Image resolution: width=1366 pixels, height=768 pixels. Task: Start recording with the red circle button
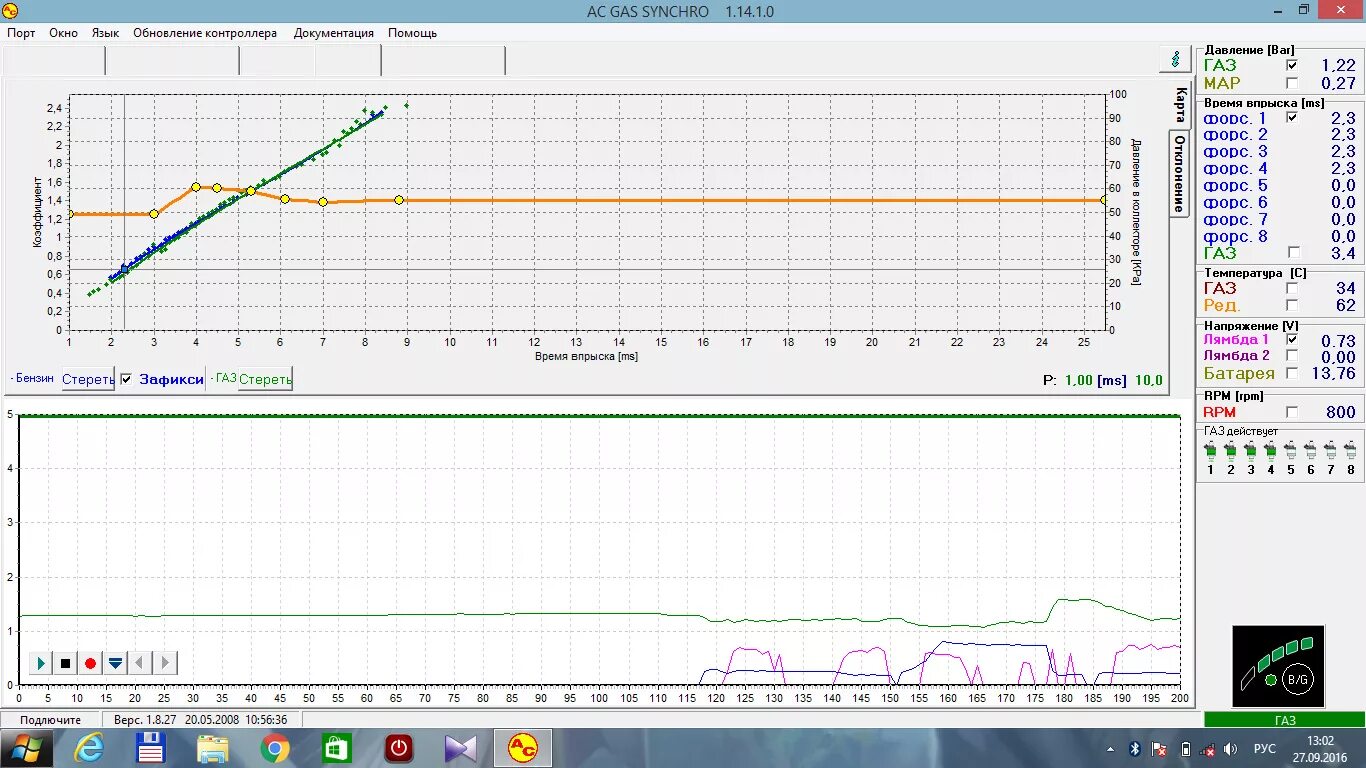pyautogui.click(x=90, y=662)
